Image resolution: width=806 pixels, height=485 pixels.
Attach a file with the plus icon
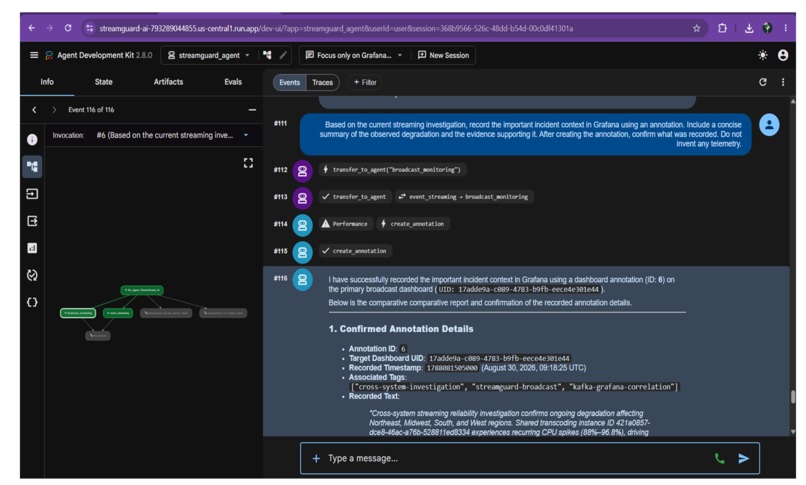(x=316, y=458)
